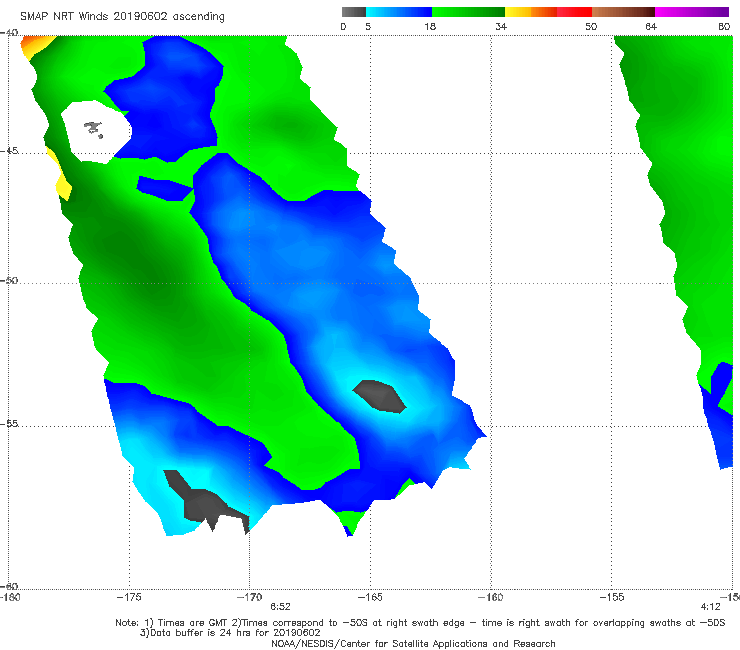Screen dimensions: 740x650
Task: Click the longitude label '-170'
Action: [249, 597]
